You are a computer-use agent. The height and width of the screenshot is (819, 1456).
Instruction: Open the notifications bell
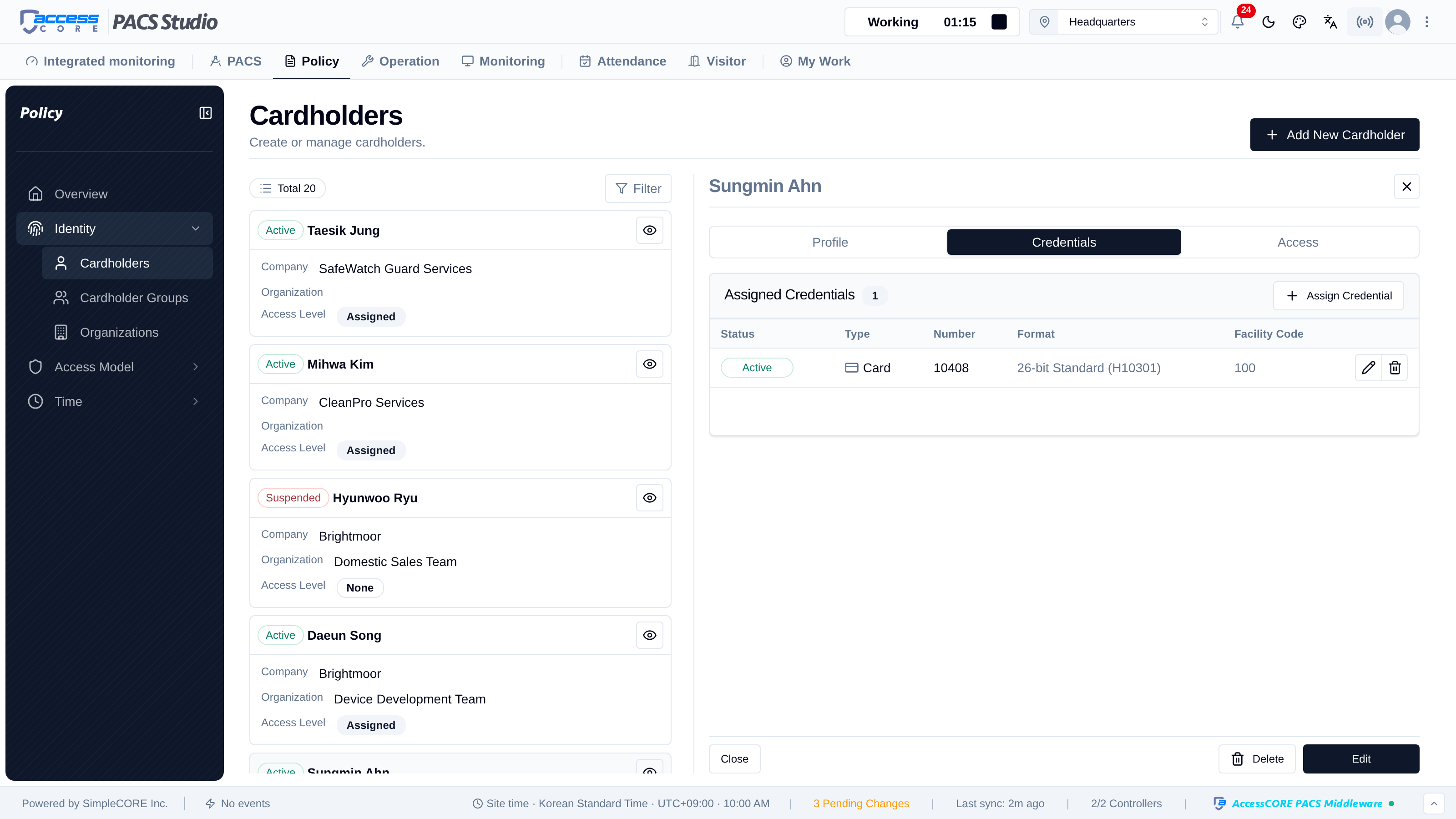click(1237, 22)
